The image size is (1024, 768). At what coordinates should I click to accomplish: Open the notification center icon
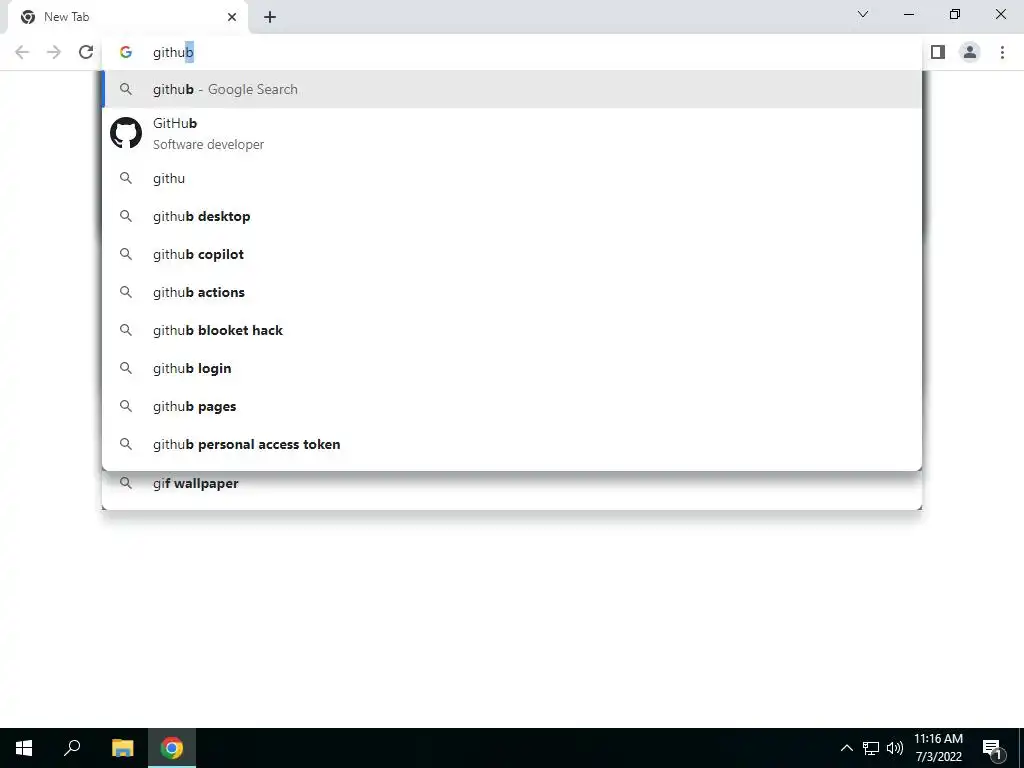click(x=993, y=749)
